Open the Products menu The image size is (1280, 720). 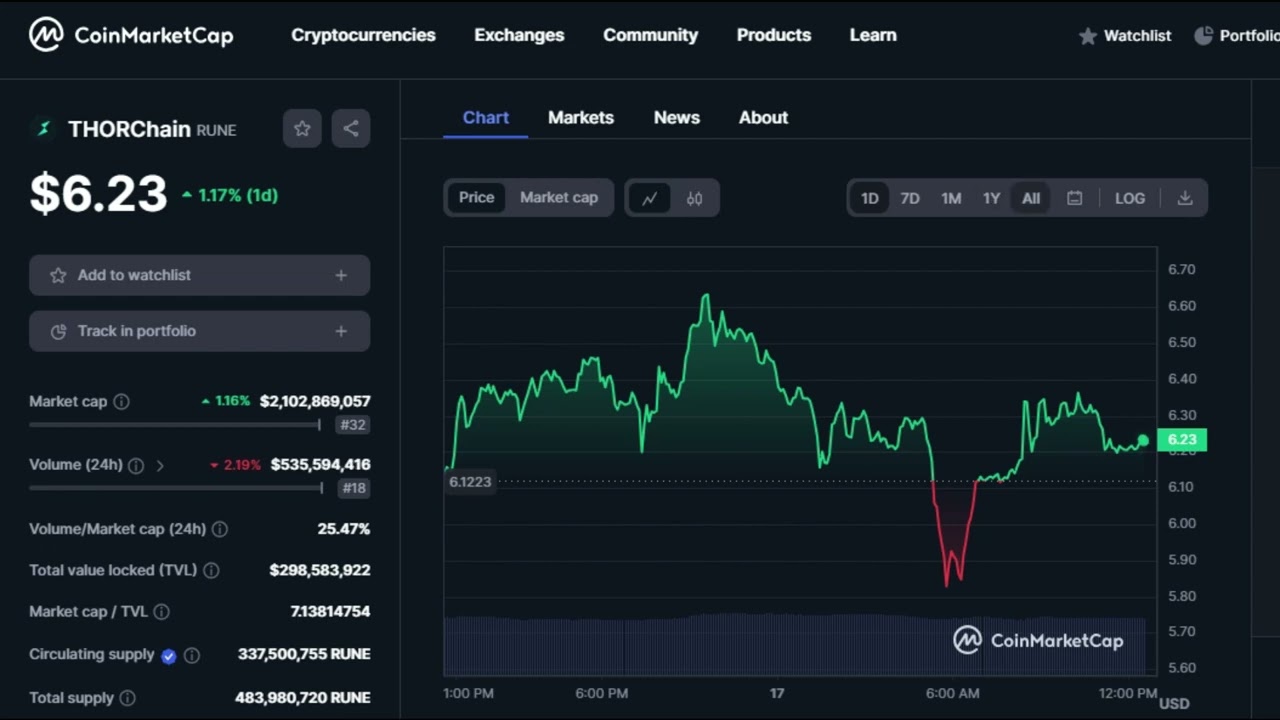pos(774,35)
